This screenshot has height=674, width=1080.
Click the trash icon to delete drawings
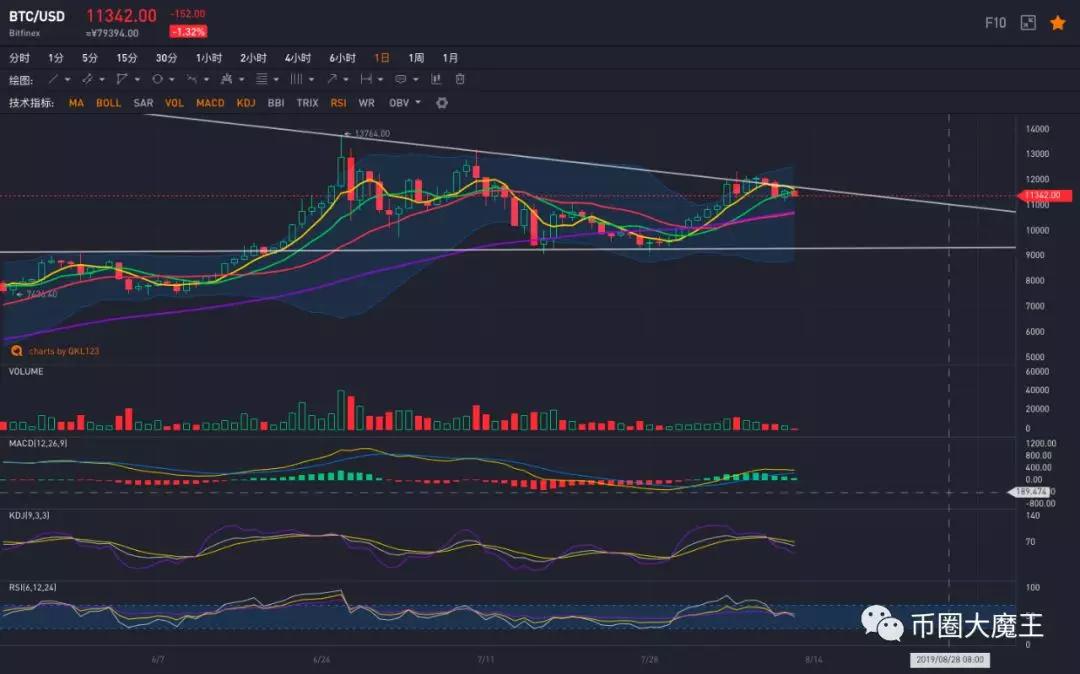coord(460,80)
